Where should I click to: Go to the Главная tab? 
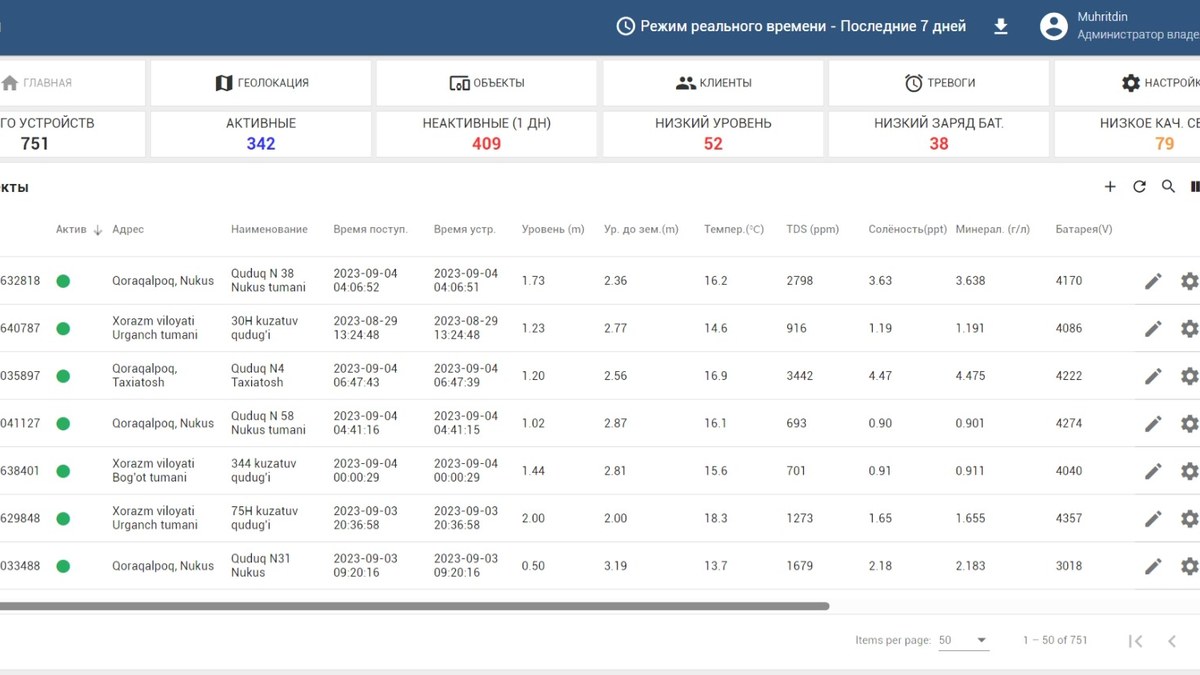click(x=72, y=83)
